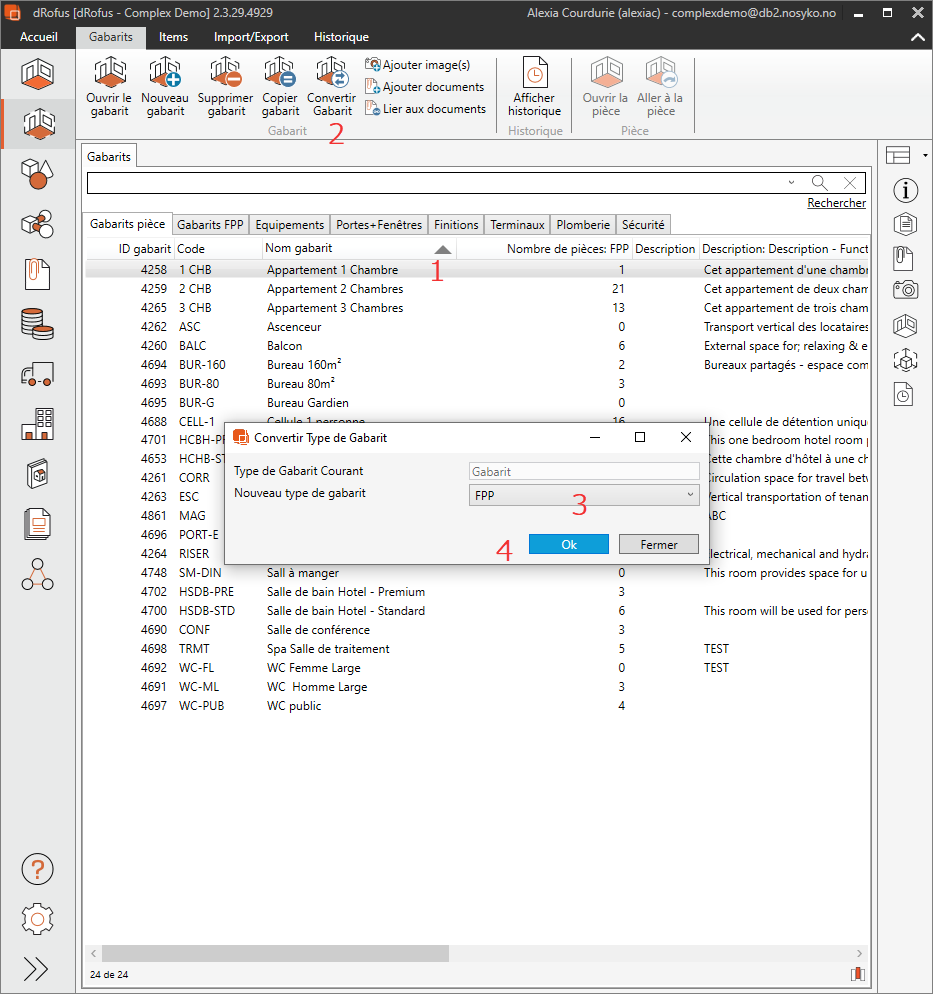Switch to the Items ribbon tab
The width and height of the screenshot is (933, 994).
click(x=173, y=37)
